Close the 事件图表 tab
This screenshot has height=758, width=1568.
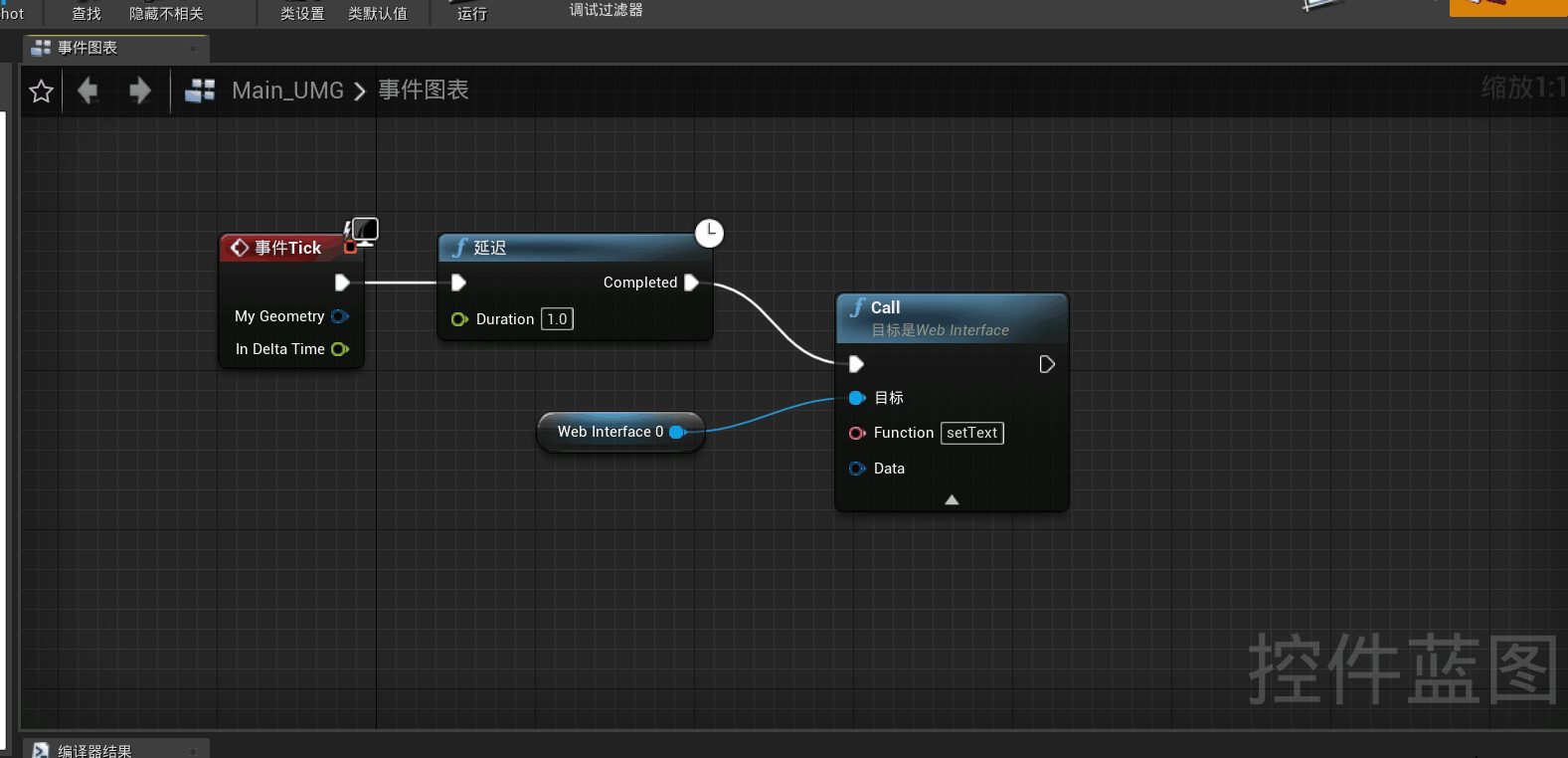click(192, 48)
